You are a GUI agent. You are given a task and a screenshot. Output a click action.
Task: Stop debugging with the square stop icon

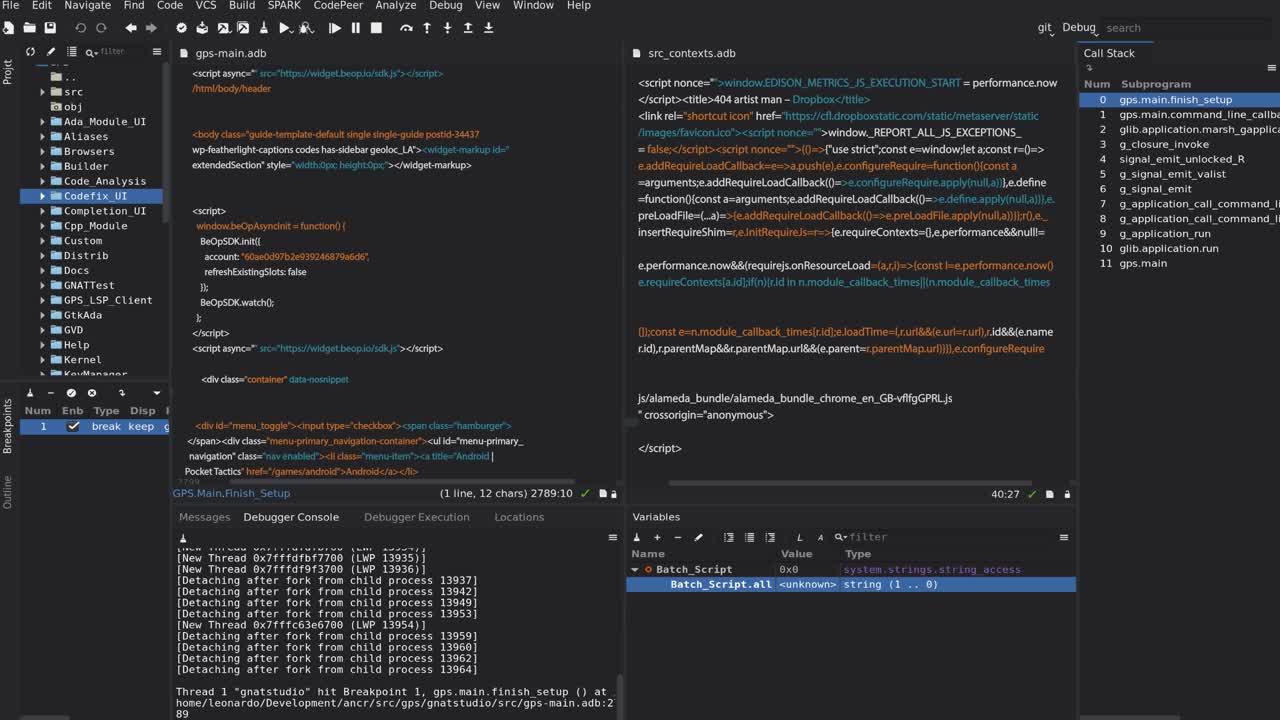coord(376,28)
